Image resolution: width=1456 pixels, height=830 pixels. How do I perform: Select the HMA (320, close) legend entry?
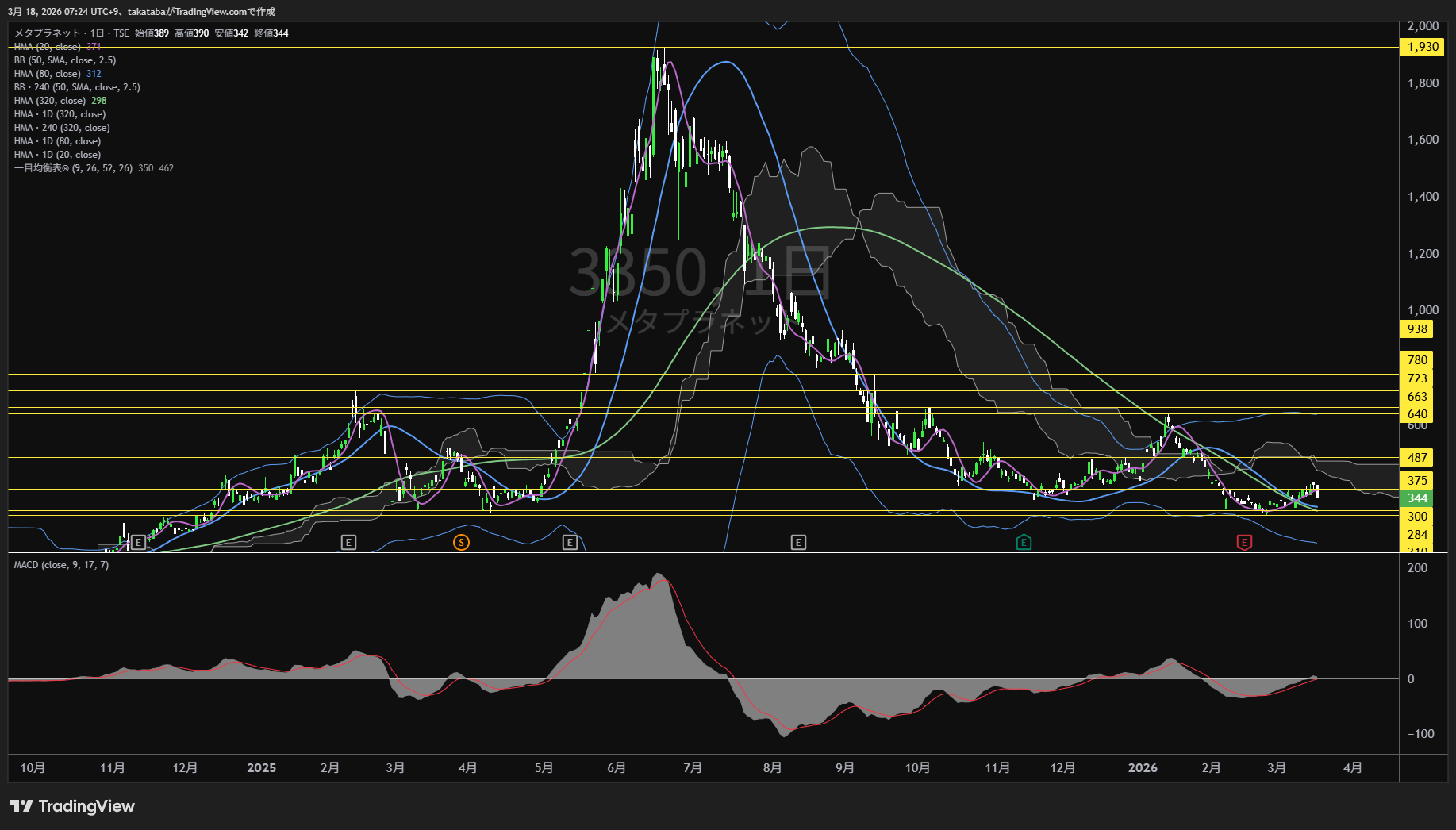coord(50,101)
